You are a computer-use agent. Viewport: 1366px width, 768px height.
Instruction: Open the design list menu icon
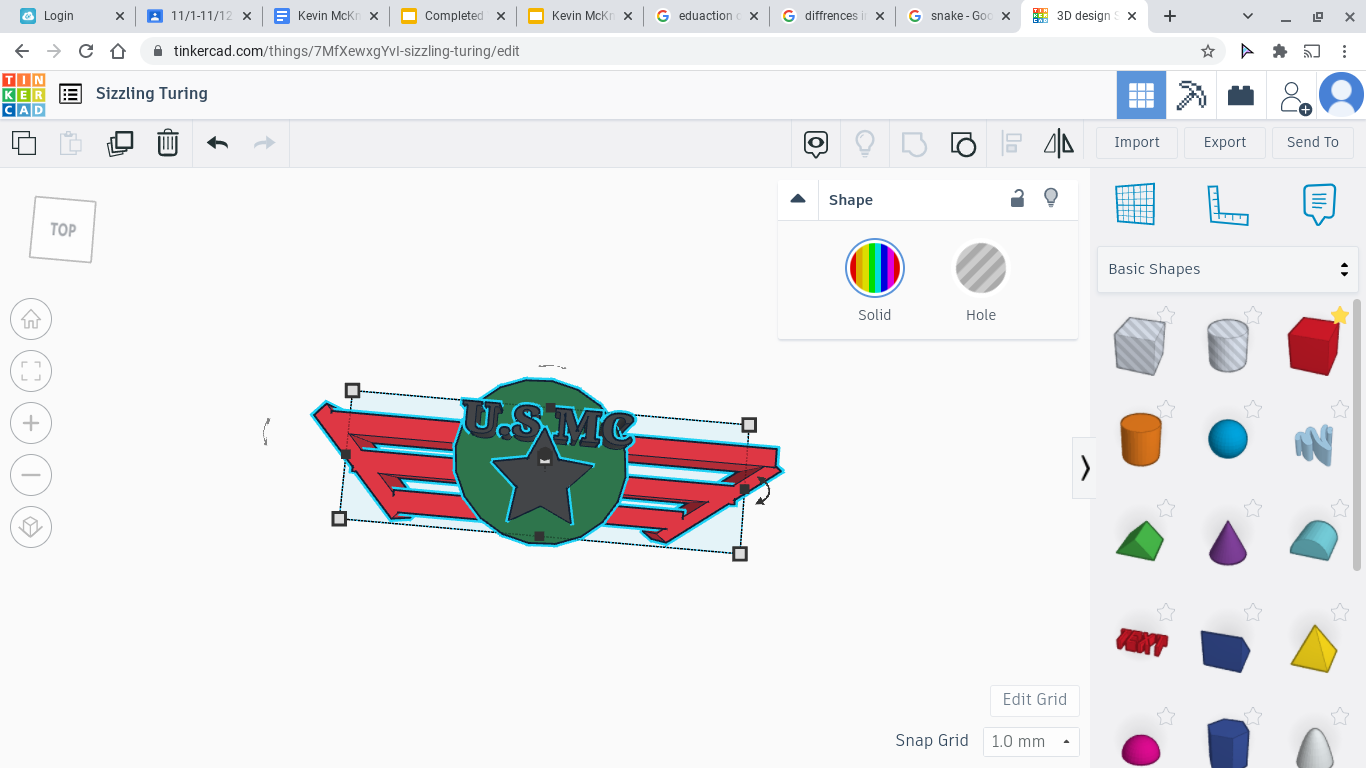tap(70, 94)
